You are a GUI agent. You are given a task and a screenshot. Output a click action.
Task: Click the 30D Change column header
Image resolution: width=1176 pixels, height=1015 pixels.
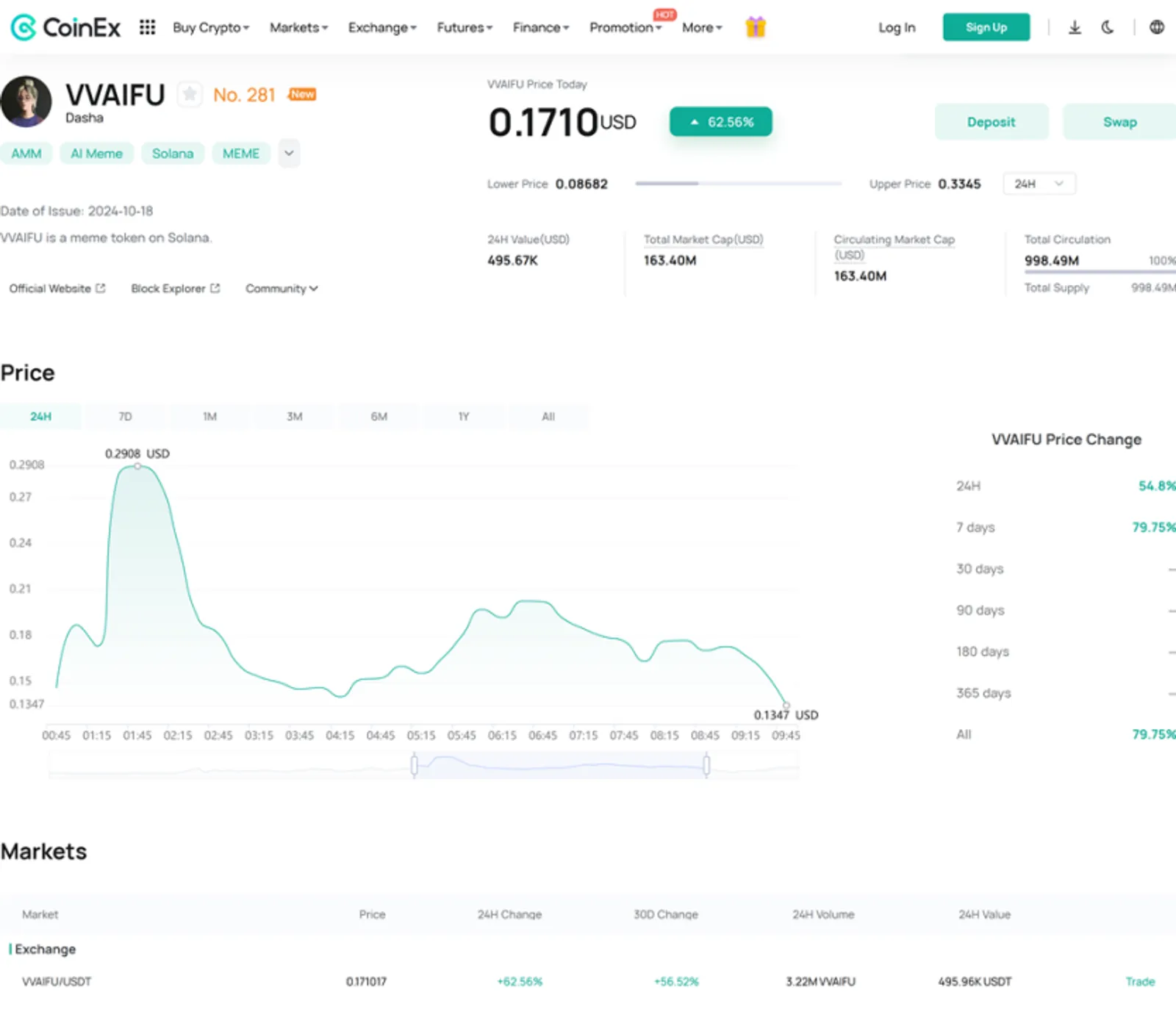pos(666,914)
